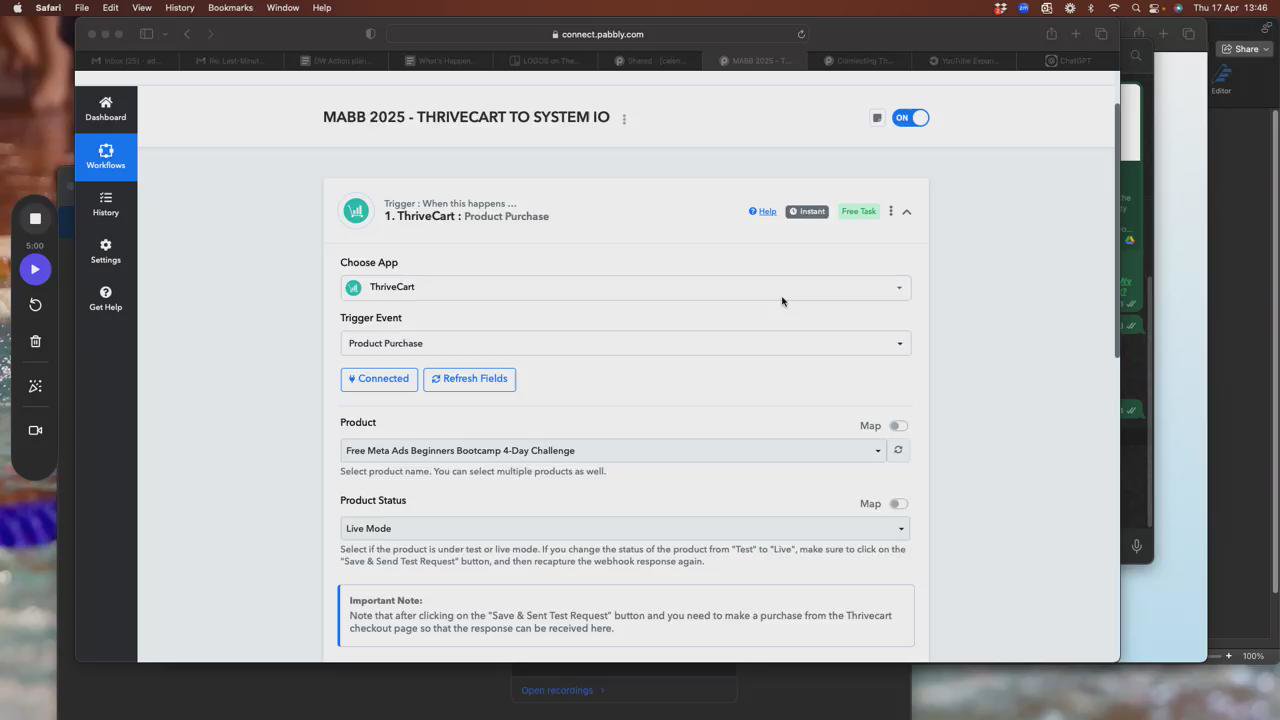Click the Connected button
Image resolution: width=1280 pixels, height=720 pixels.
click(x=379, y=379)
